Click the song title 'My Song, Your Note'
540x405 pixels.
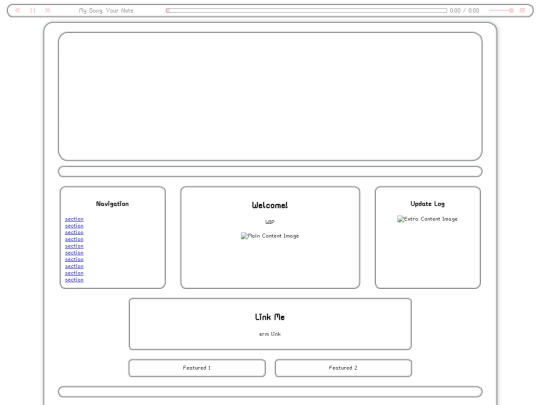(106, 11)
